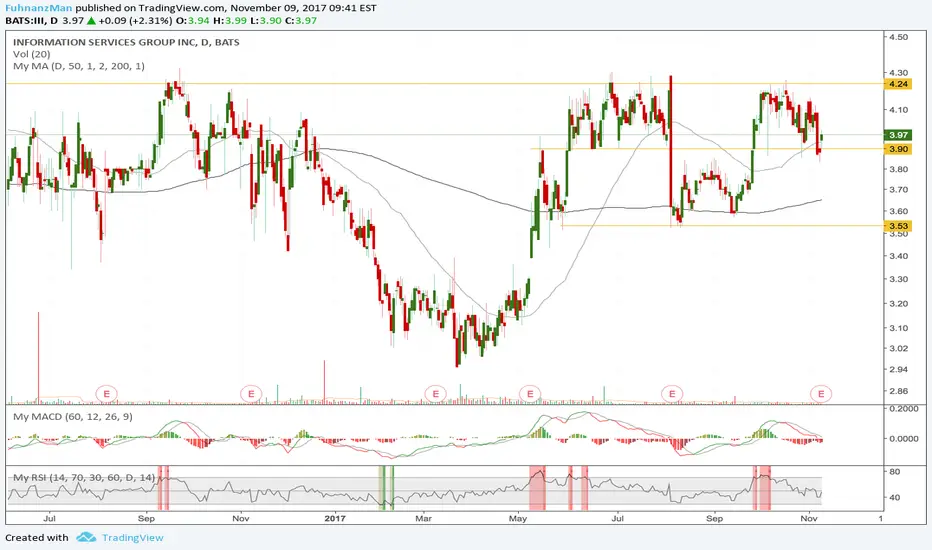Click the L:3.90 low price value

[265, 21]
